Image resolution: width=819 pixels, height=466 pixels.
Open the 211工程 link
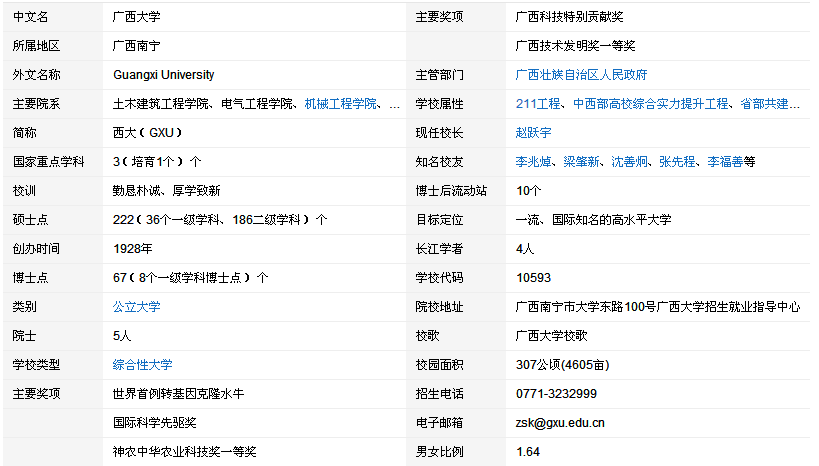pyautogui.click(x=538, y=104)
